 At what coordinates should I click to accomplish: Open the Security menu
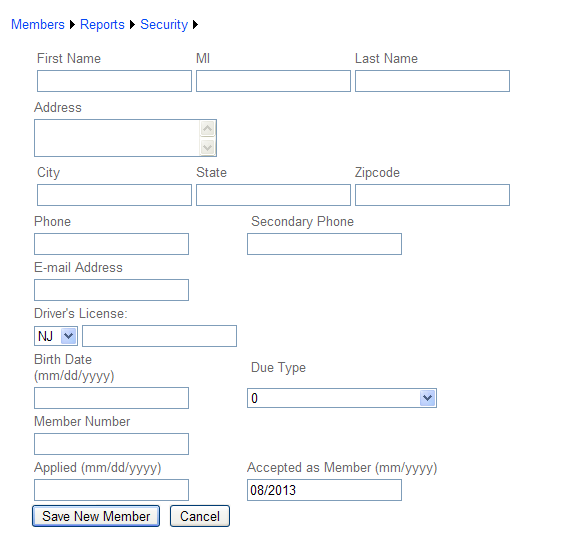point(164,25)
